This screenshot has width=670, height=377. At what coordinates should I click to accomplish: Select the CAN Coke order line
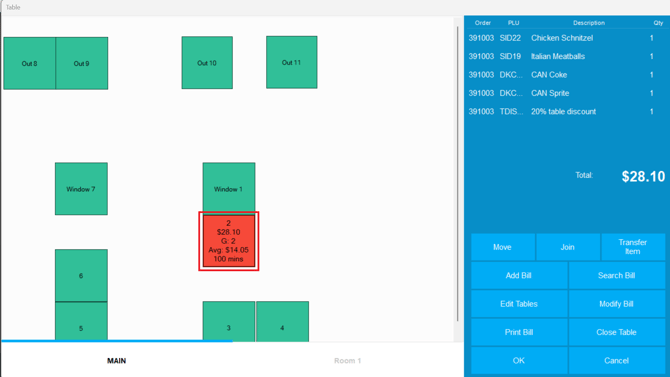pyautogui.click(x=566, y=75)
